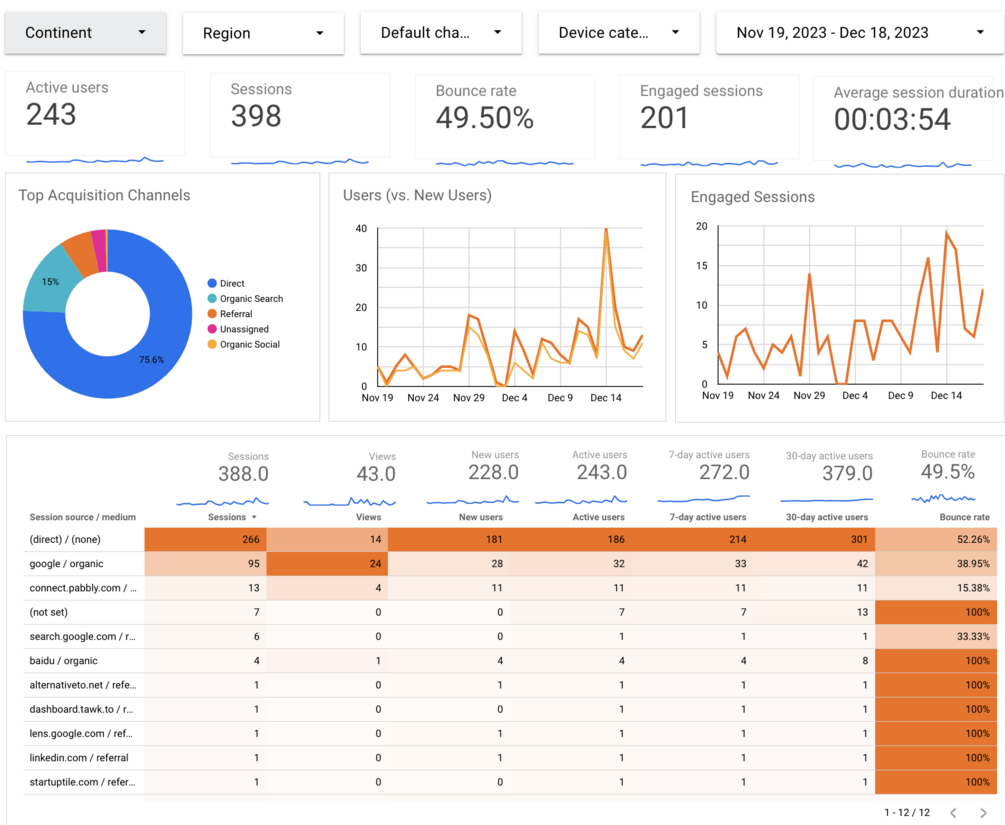Viewport: 1005px width, 825px height.
Task: Sort table by 30-day active users header
Action: [827, 517]
